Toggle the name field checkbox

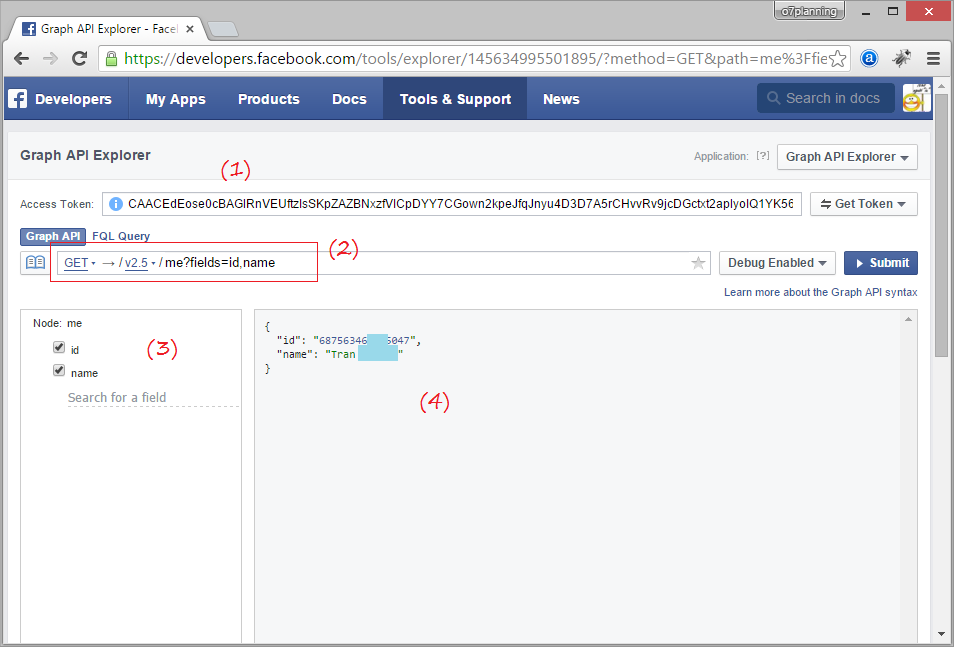(59, 370)
